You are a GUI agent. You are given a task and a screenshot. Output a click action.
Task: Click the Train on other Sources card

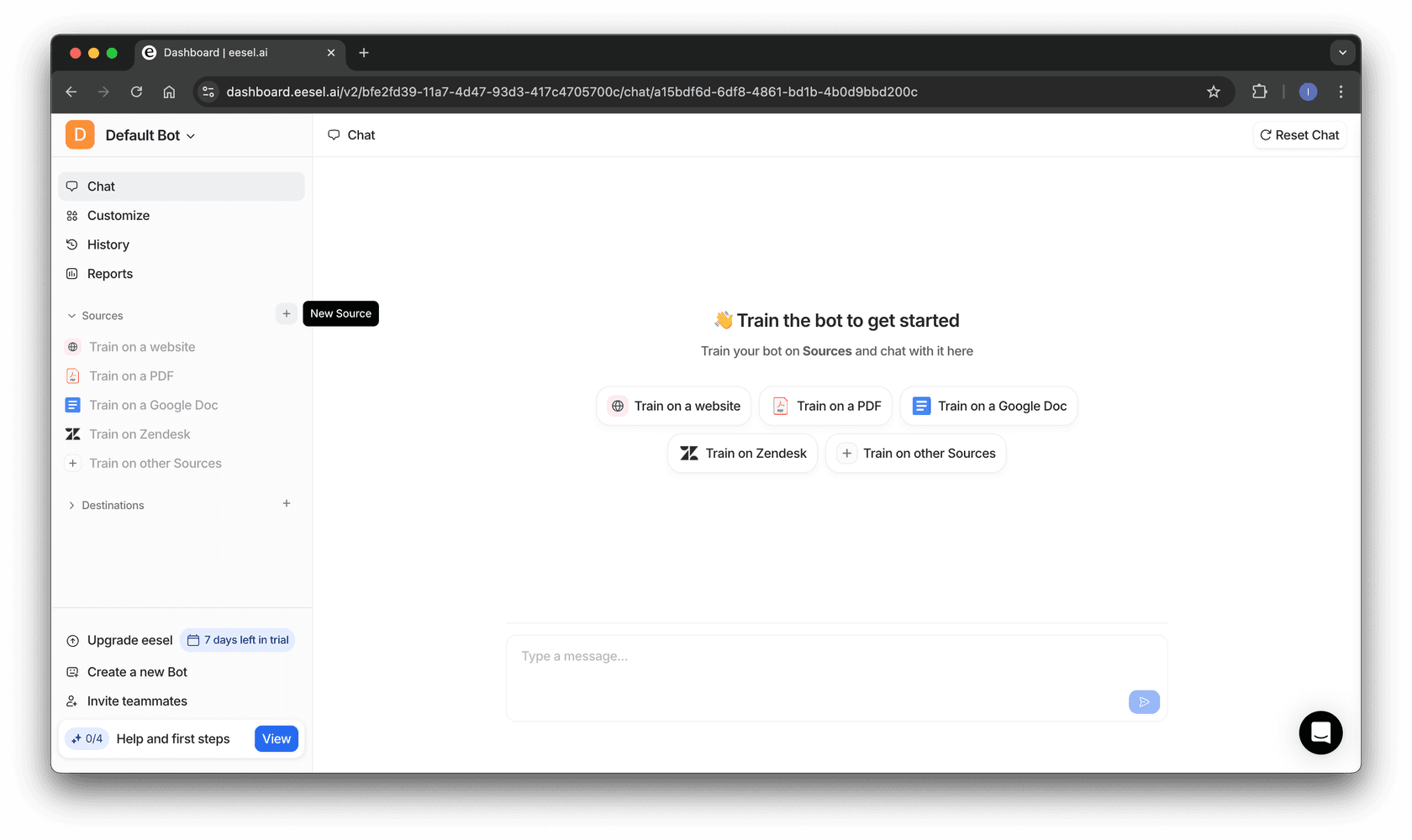coord(916,454)
